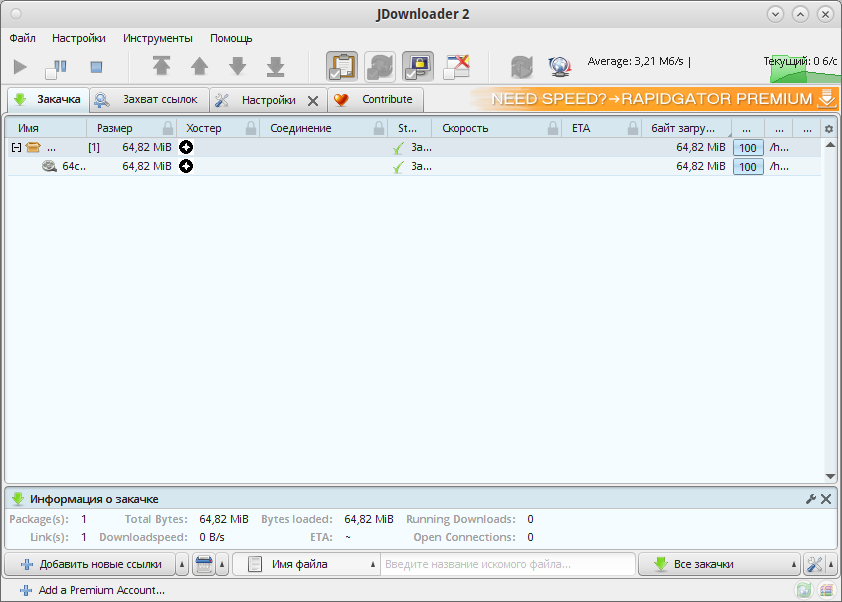Select the package folder icon row
Viewport: 842px width, 602px height.
pyautogui.click(x=33, y=147)
